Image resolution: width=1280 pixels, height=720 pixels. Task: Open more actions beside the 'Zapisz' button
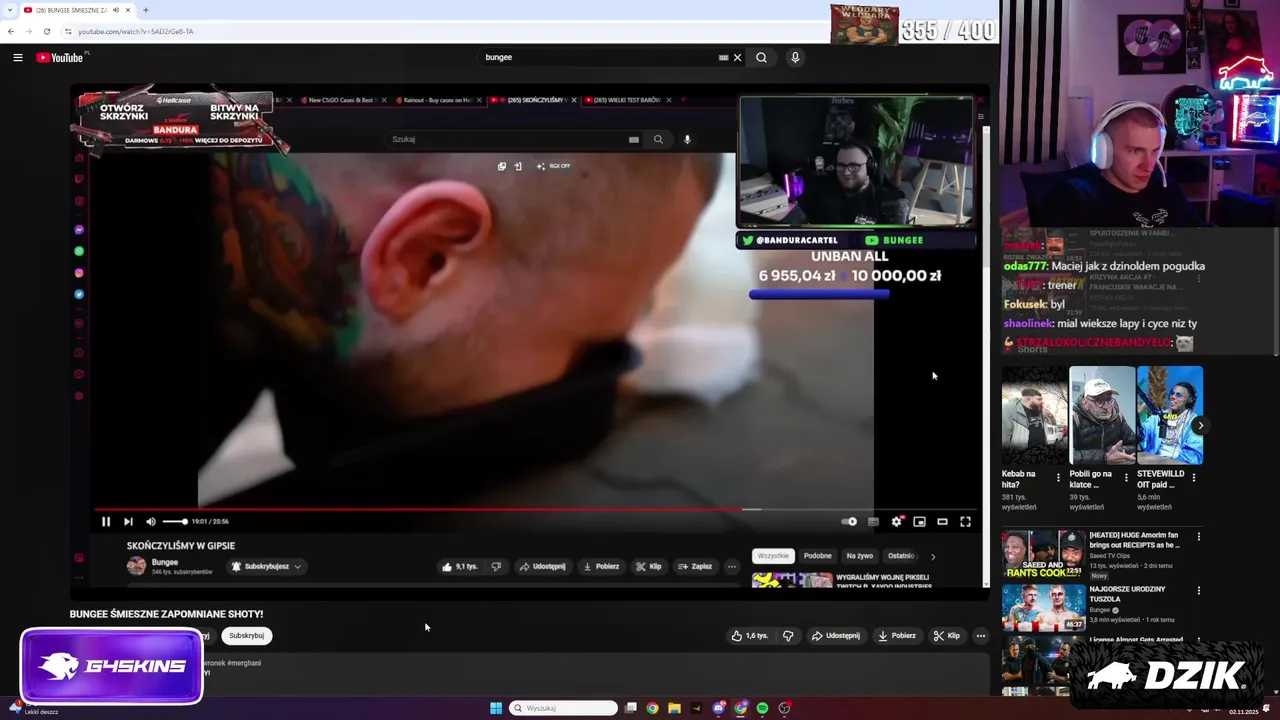coord(731,566)
